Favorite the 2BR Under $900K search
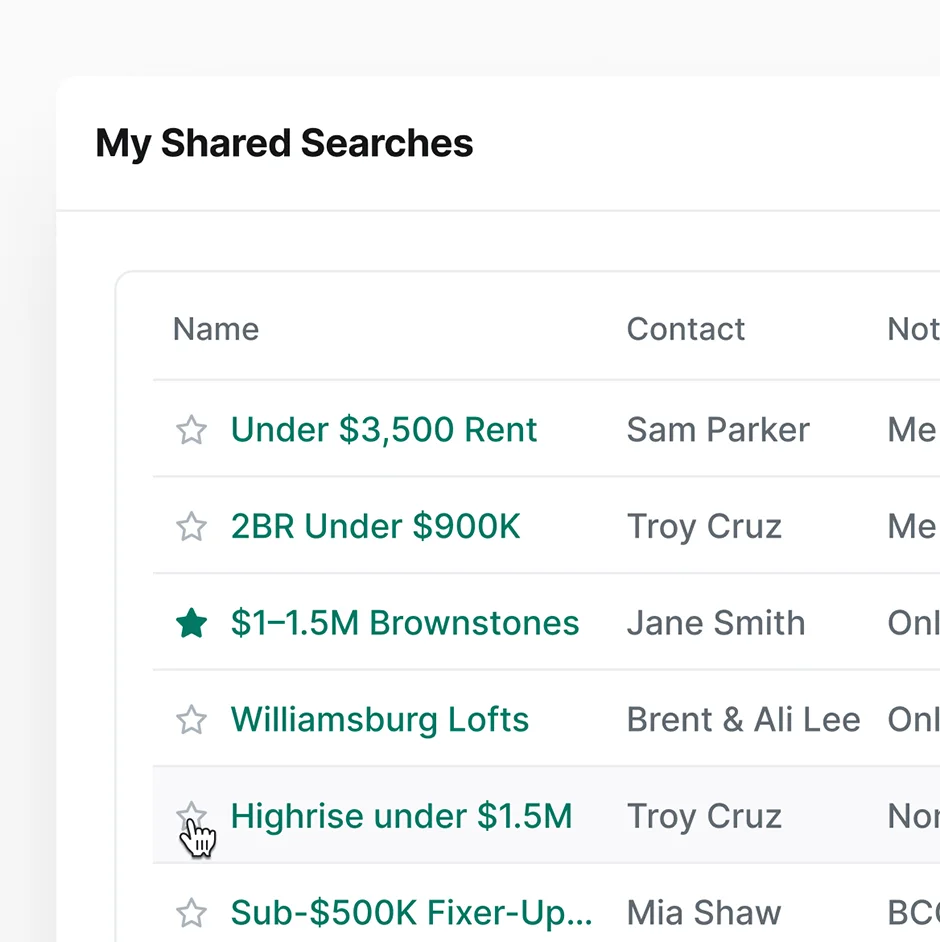 point(191,527)
